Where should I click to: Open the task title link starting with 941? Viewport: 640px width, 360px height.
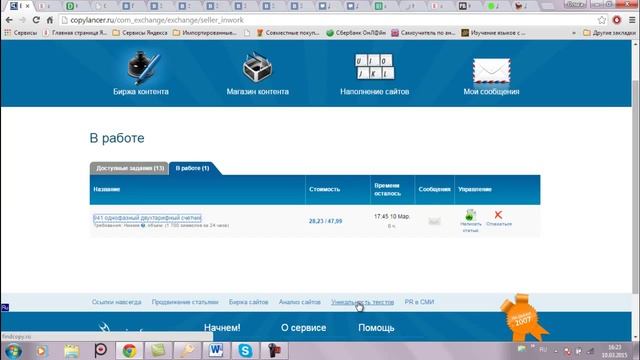[147, 218]
